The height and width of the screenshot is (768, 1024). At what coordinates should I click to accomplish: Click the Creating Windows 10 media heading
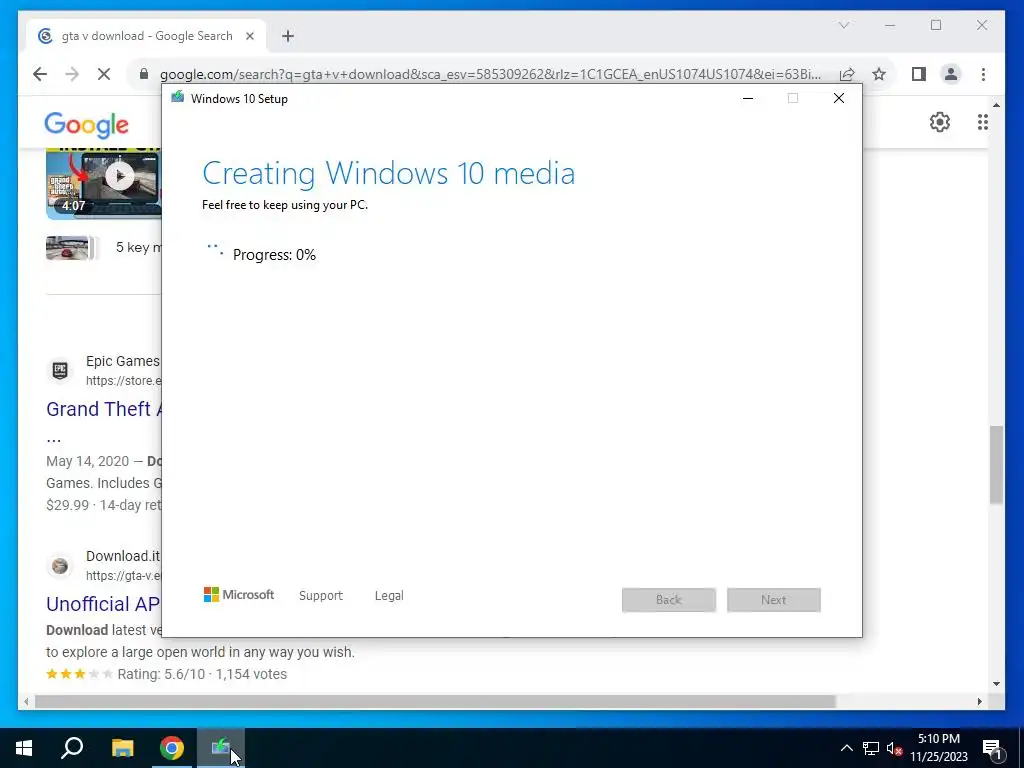coord(389,174)
